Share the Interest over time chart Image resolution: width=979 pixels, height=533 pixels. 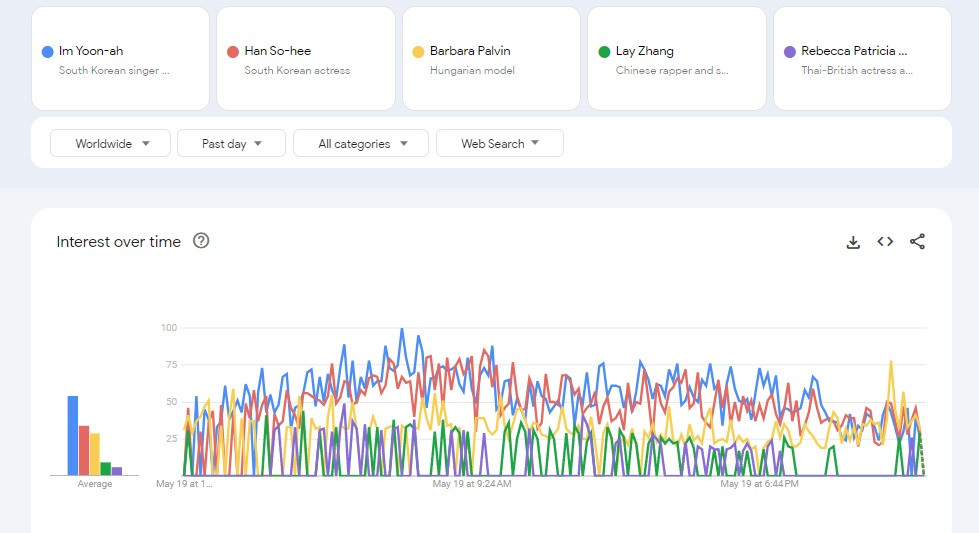point(917,242)
